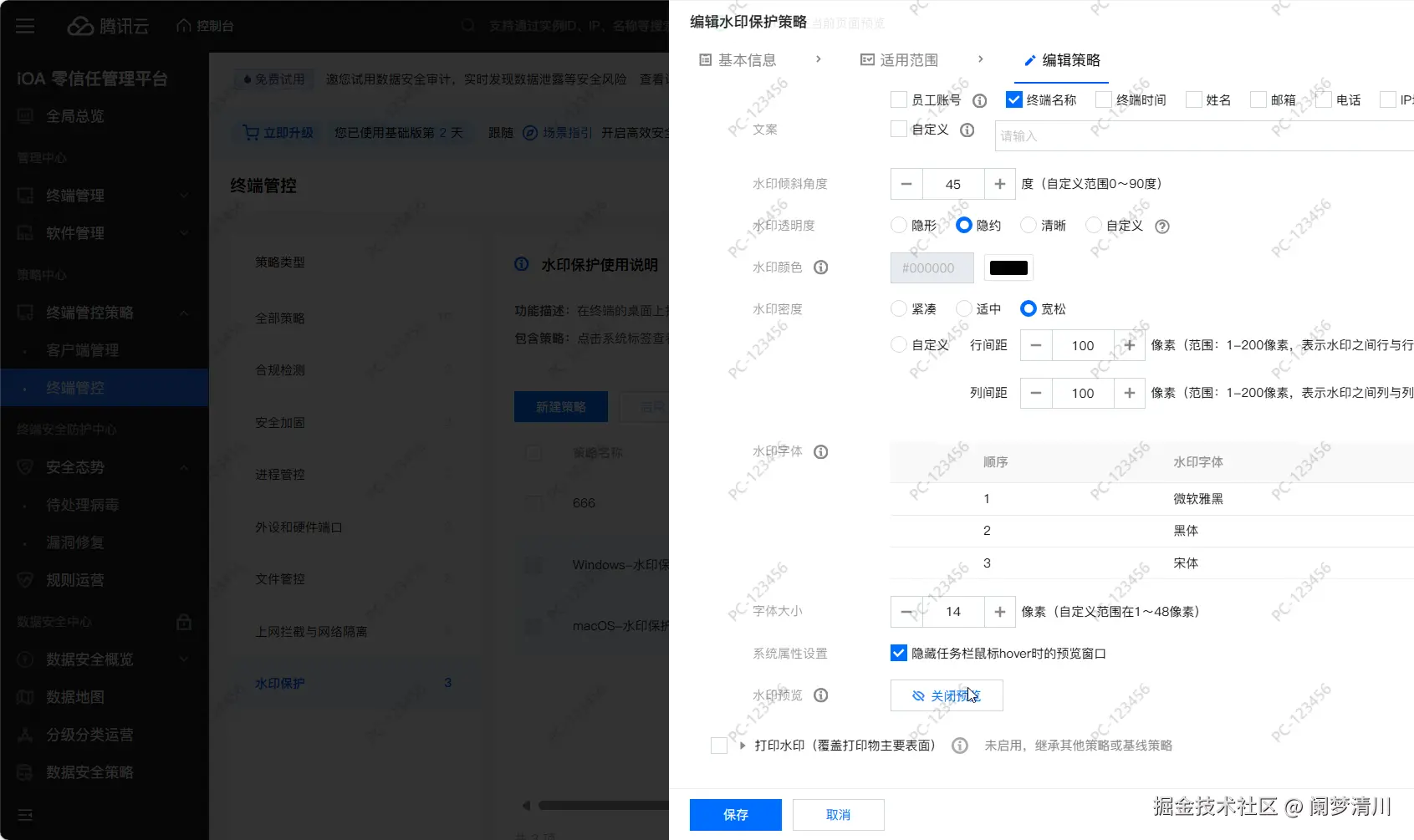Collapse the sidebar using bottom icon

coord(25,814)
